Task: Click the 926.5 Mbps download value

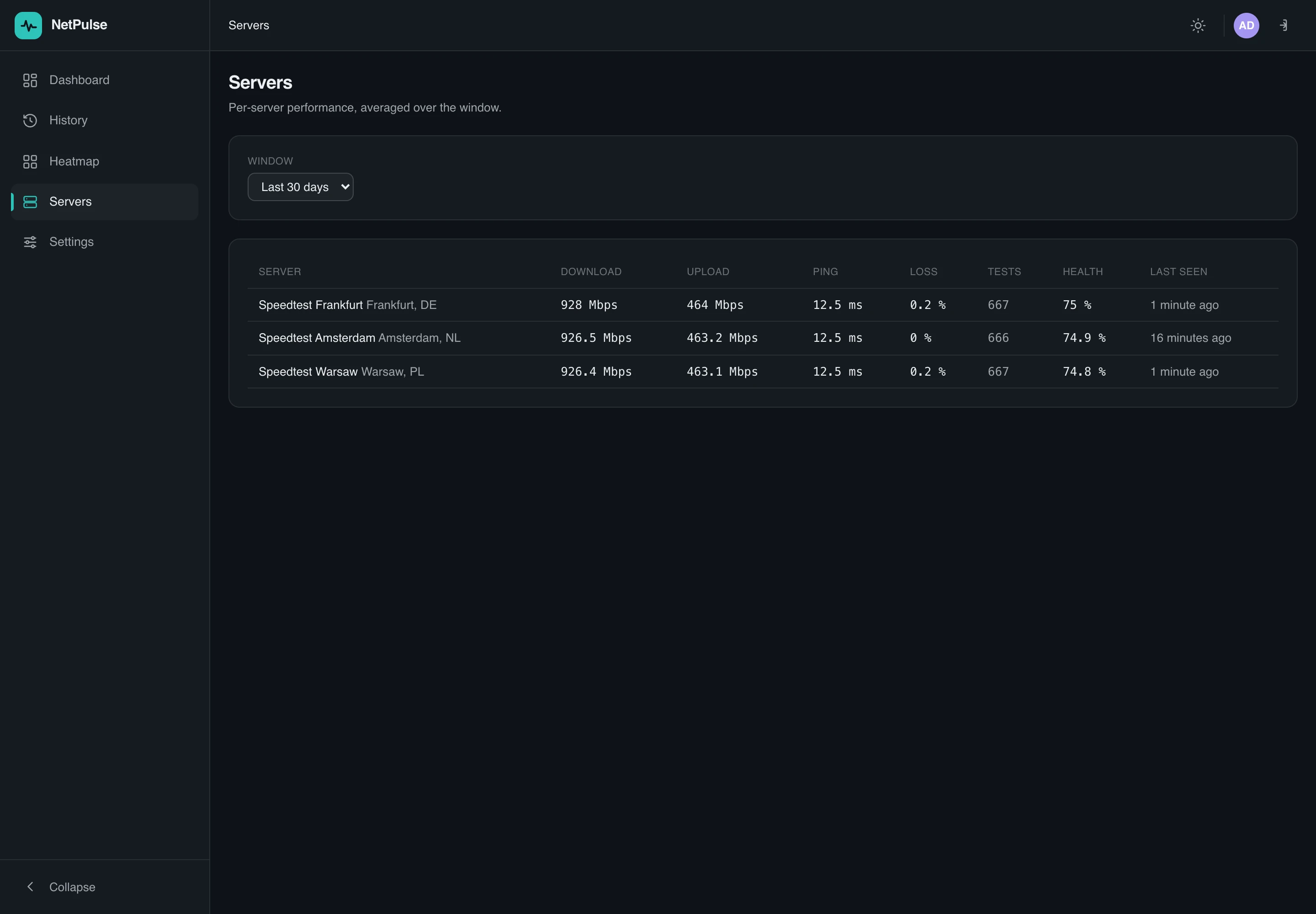Action: coord(596,338)
